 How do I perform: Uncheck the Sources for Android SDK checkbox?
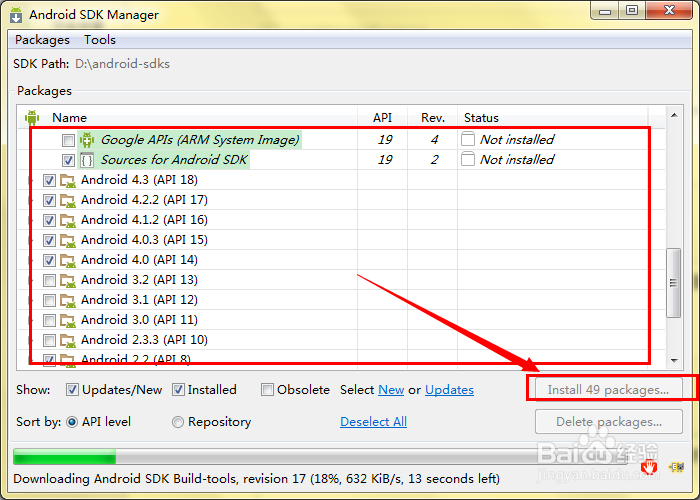pyautogui.click(x=68, y=160)
